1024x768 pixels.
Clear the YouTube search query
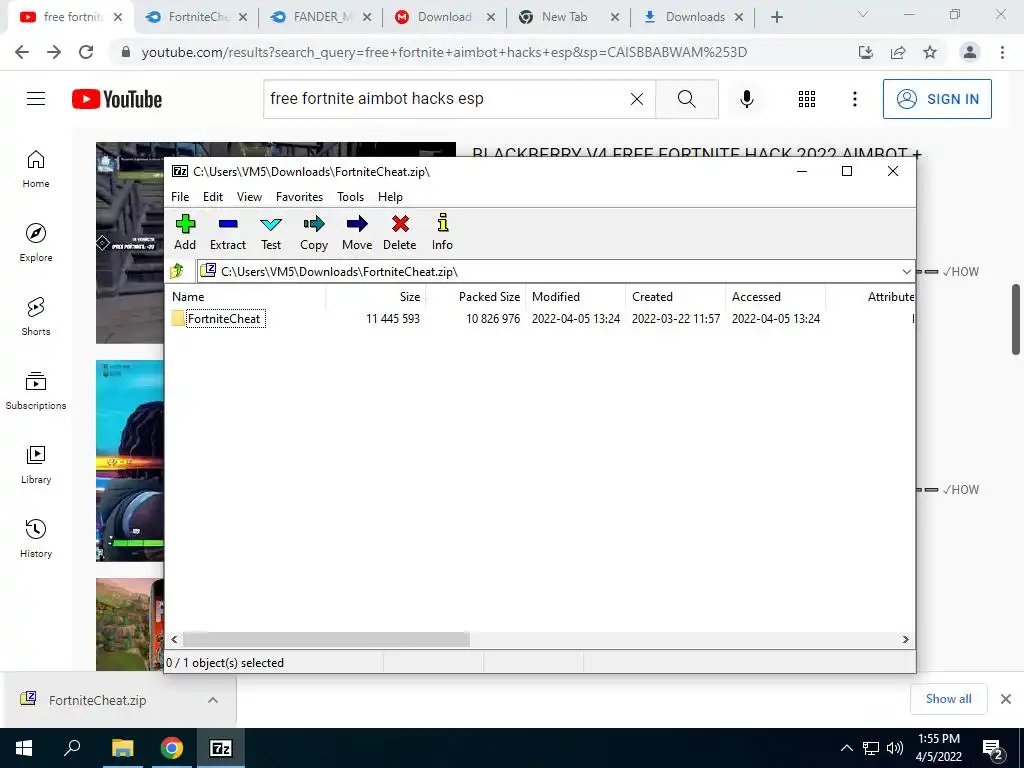(637, 99)
